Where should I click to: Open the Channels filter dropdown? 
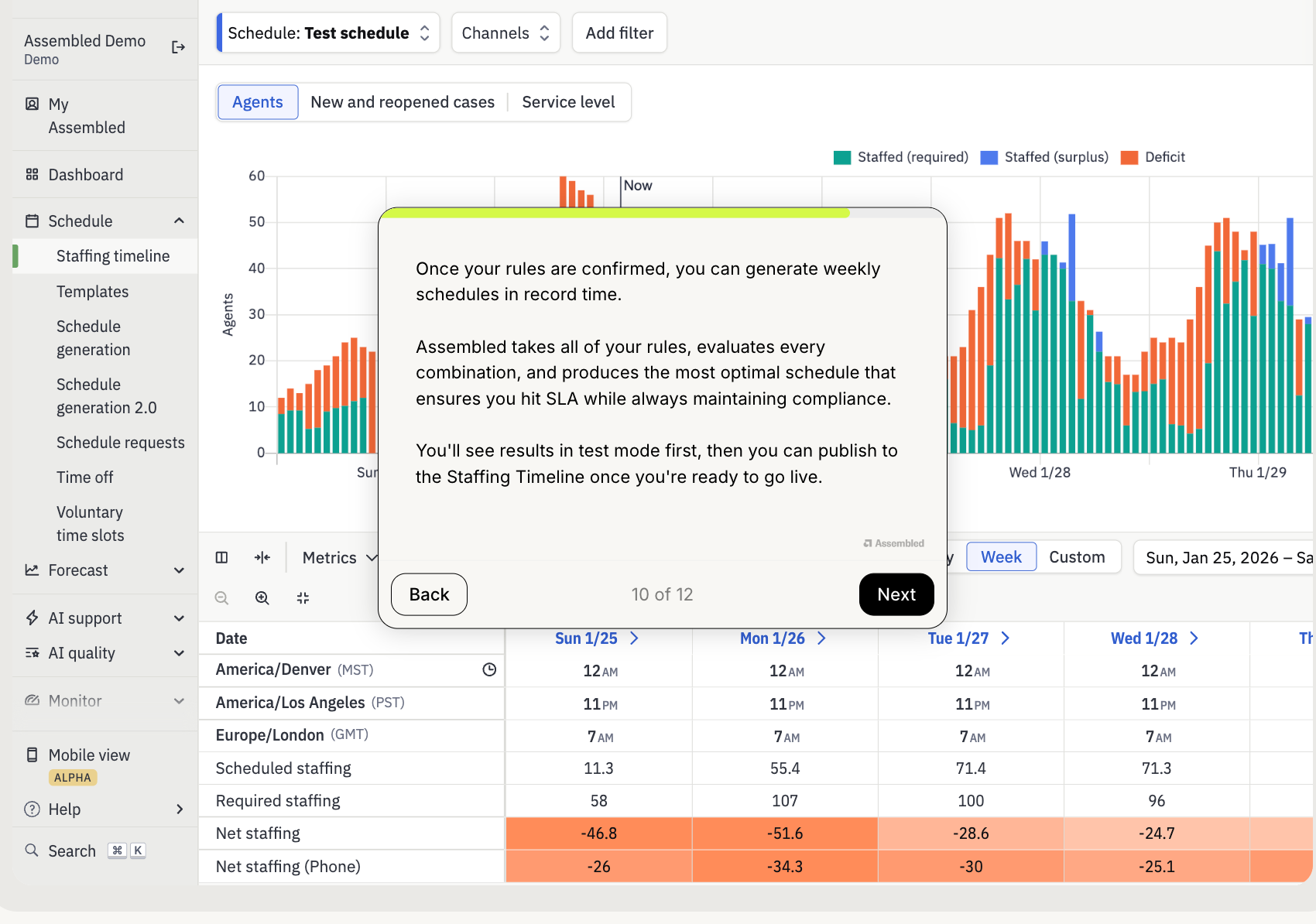pyautogui.click(x=505, y=33)
